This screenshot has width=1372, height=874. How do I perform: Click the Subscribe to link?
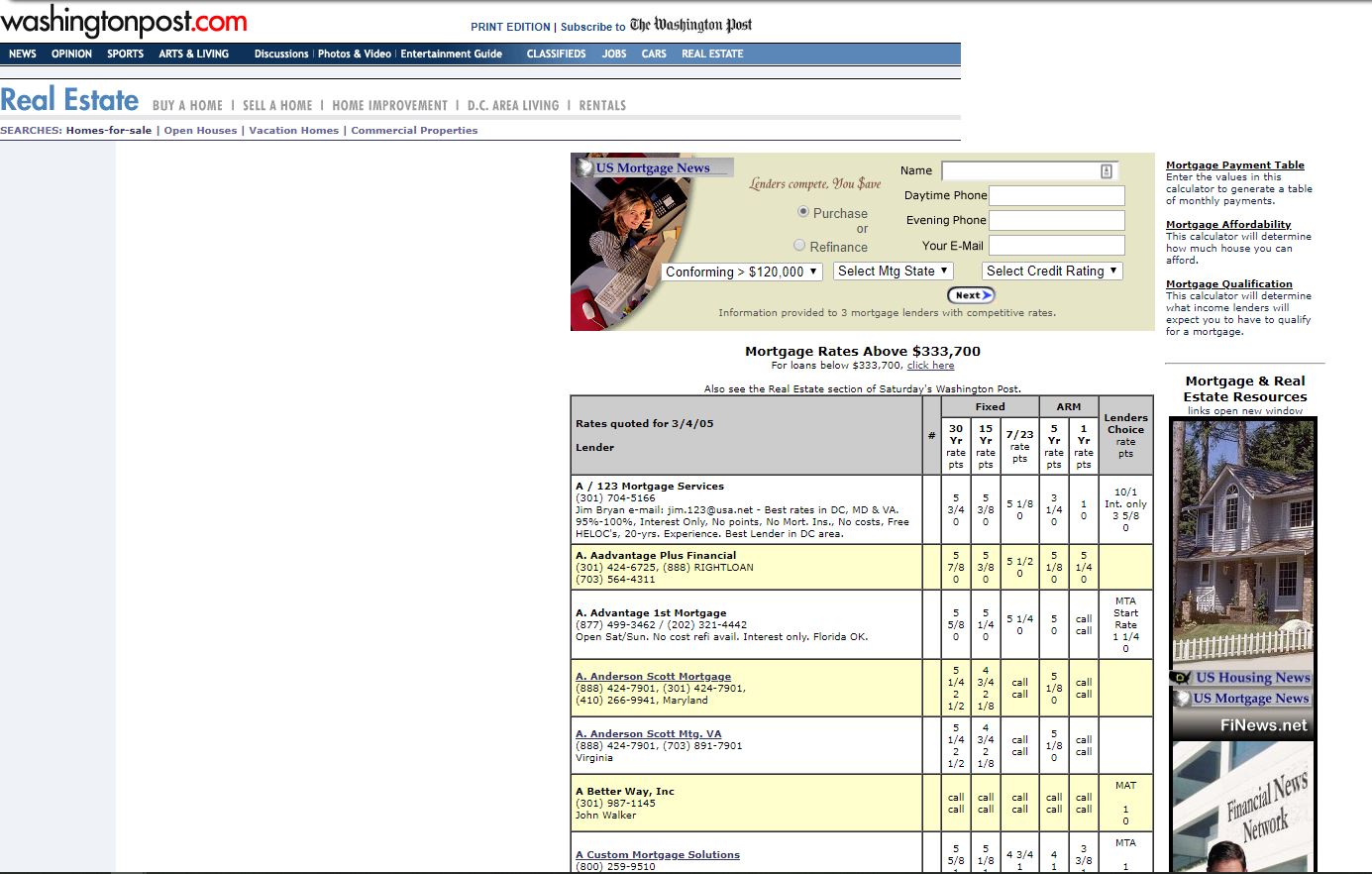pyautogui.click(x=592, y=27)
